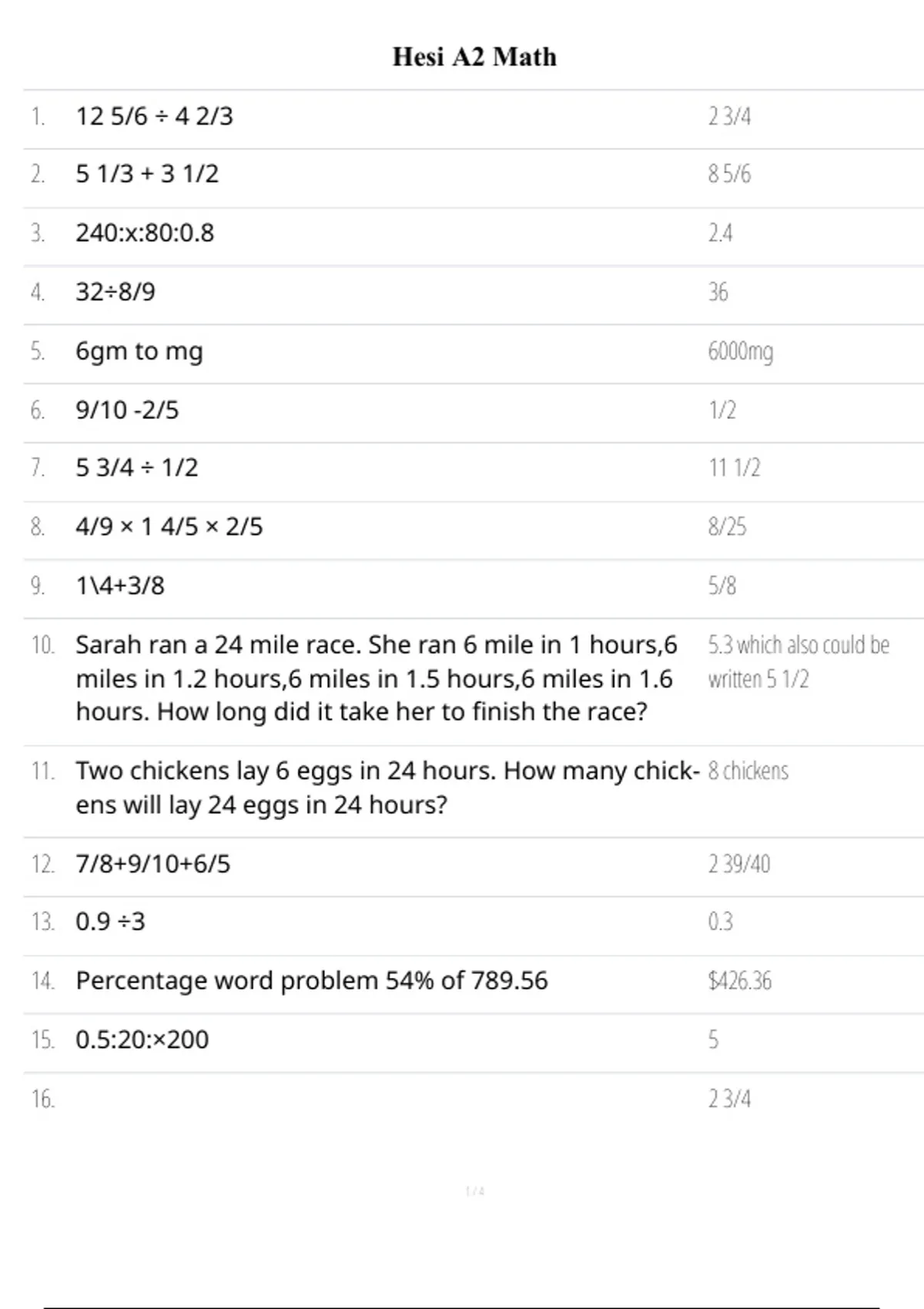Select the answer 8/25
The height and width of the screenshot is (1309, 924).
pyautogui.click(x=727, y=527)
